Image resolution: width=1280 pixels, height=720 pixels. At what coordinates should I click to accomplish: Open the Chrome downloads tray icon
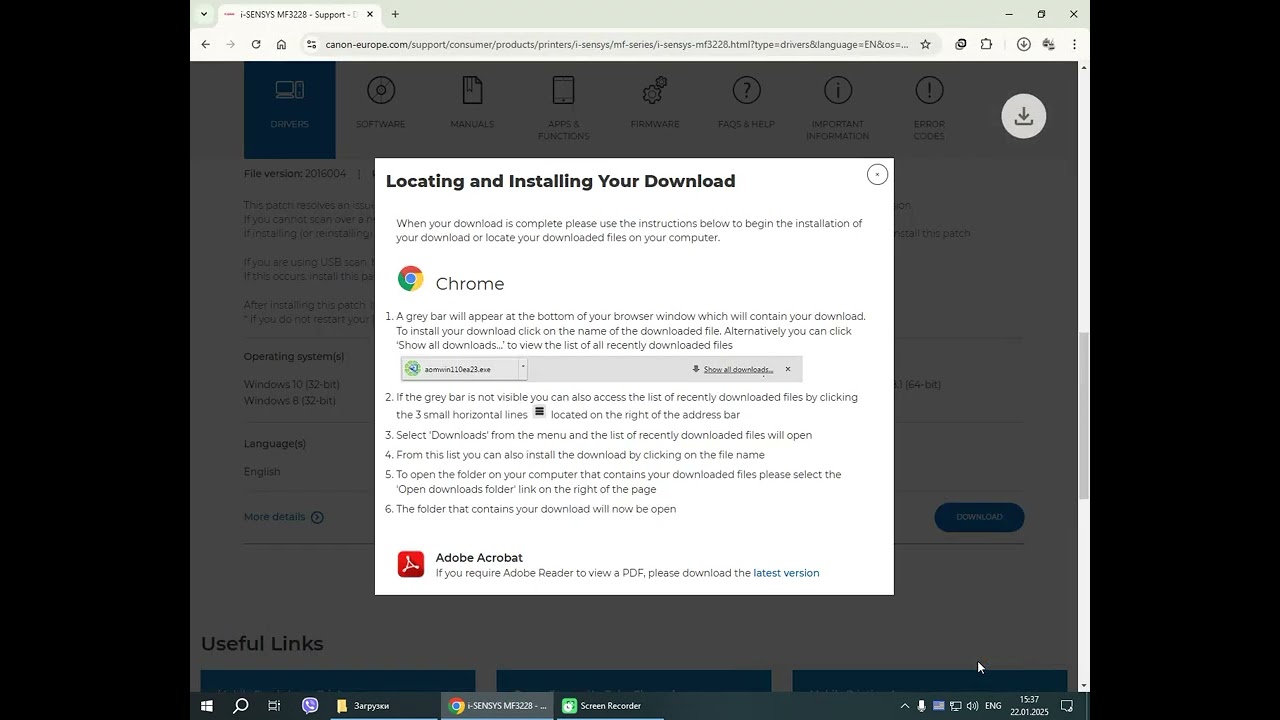tap(1023, 44)
